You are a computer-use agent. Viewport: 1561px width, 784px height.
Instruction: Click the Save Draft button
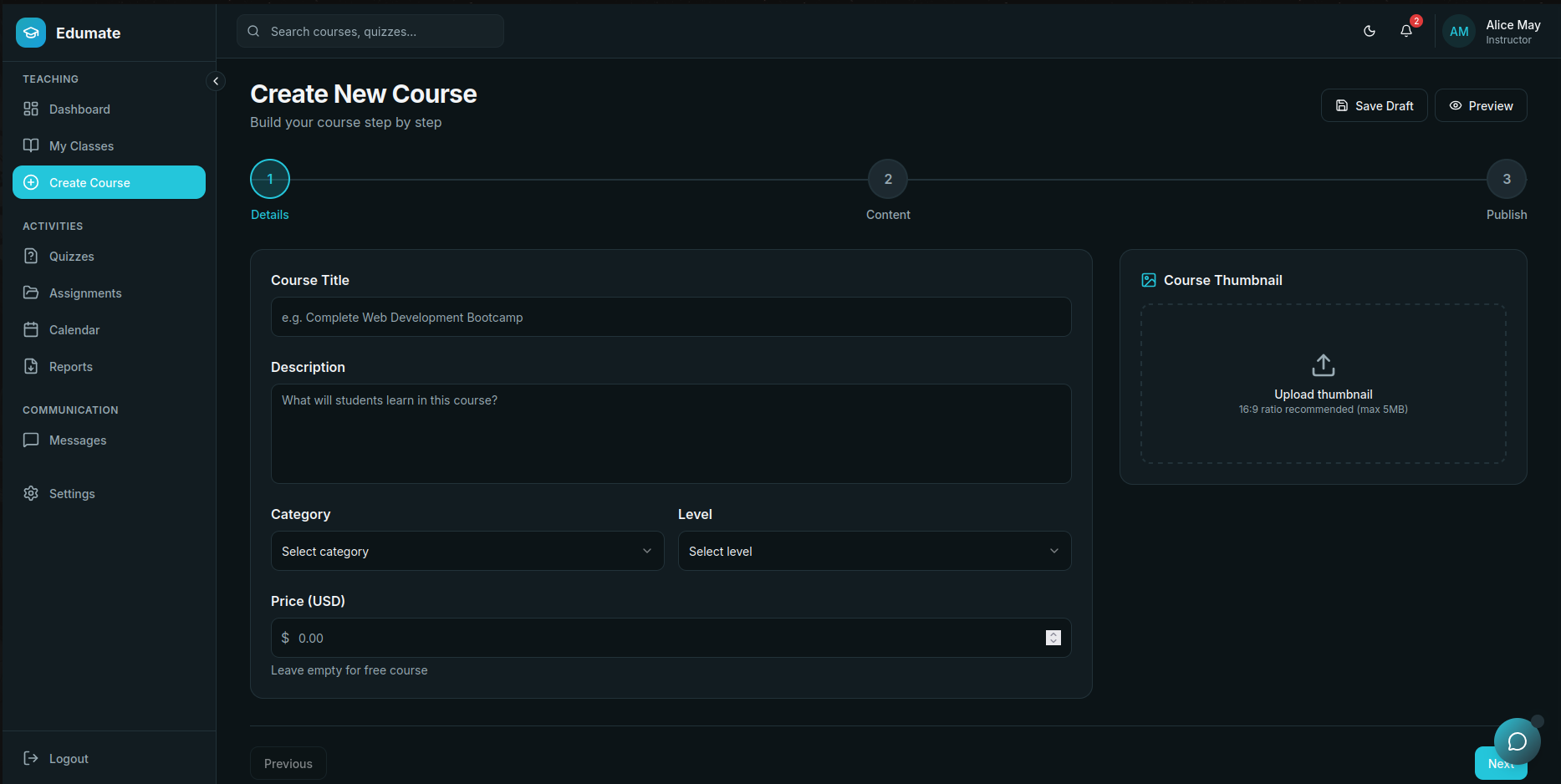tap(1374, 105)
